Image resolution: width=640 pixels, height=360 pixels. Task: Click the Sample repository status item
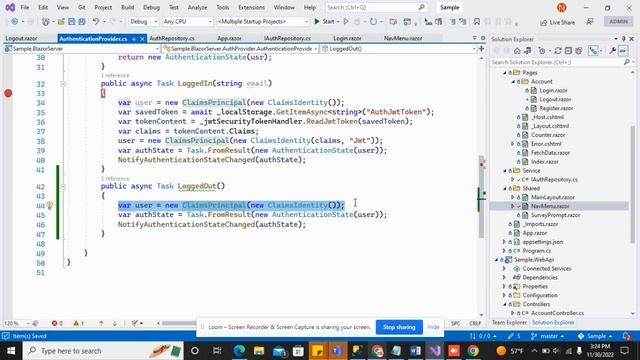pos(594,336)
